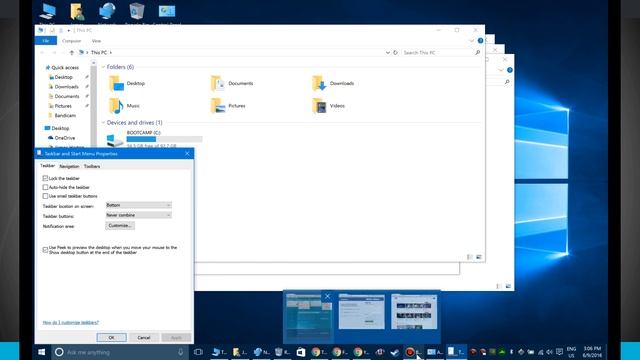Switch to large icons view in File Explorer
The image size is (640, 360).
tap(479, 257)
